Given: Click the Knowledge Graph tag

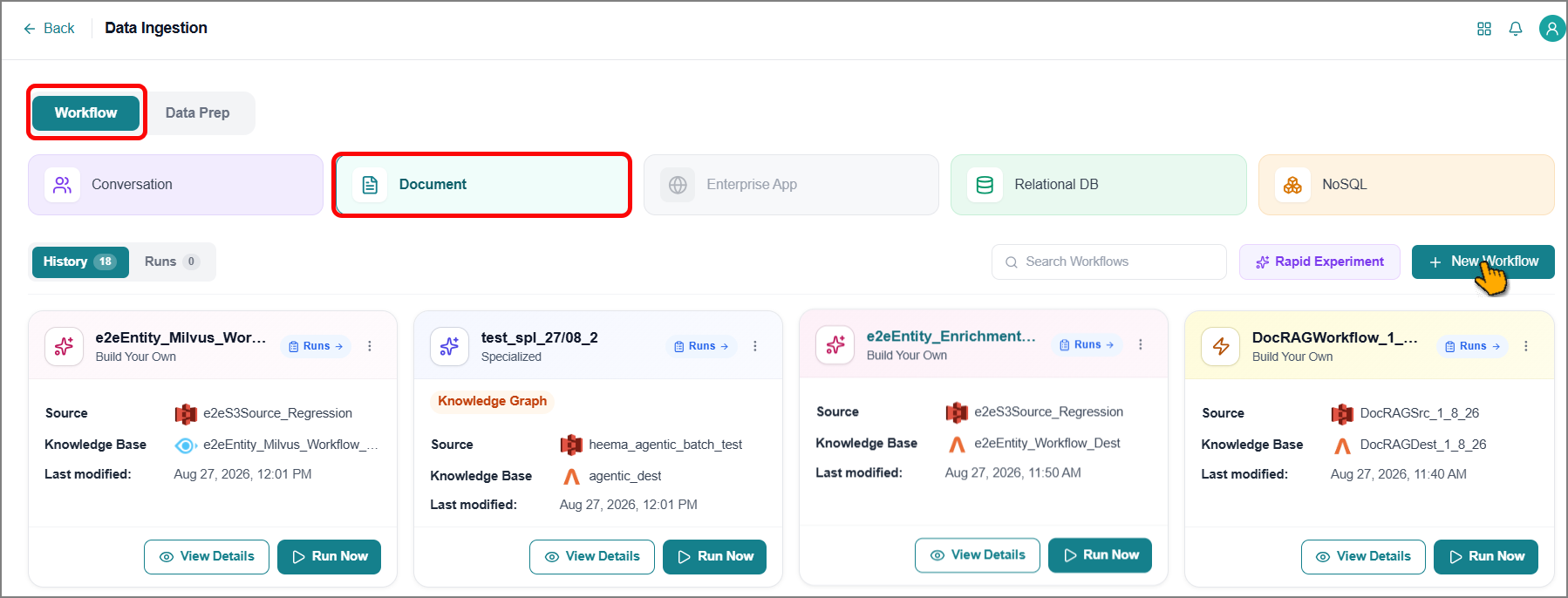Looking at the screenshot, I should click(x=493, y=401).
